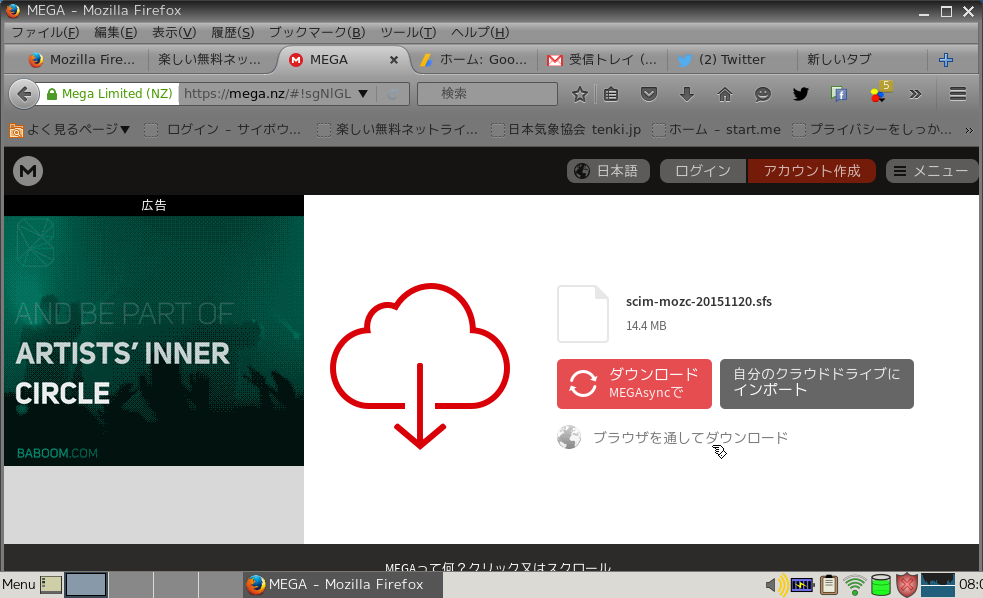This screenshot has width=983, height=598.
Task: Click the red ダウンロード MEGAsyncで button
Action: 634,384
